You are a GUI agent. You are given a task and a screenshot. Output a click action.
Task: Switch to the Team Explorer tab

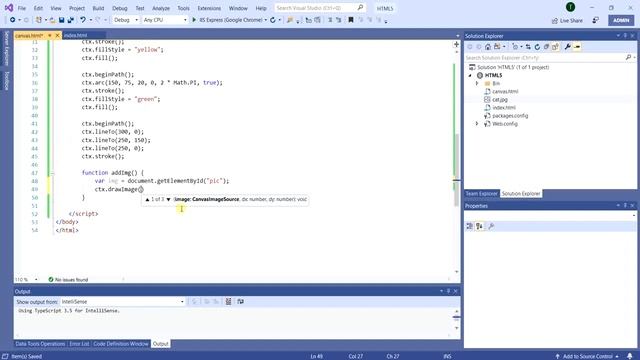(x=482, y=194)
